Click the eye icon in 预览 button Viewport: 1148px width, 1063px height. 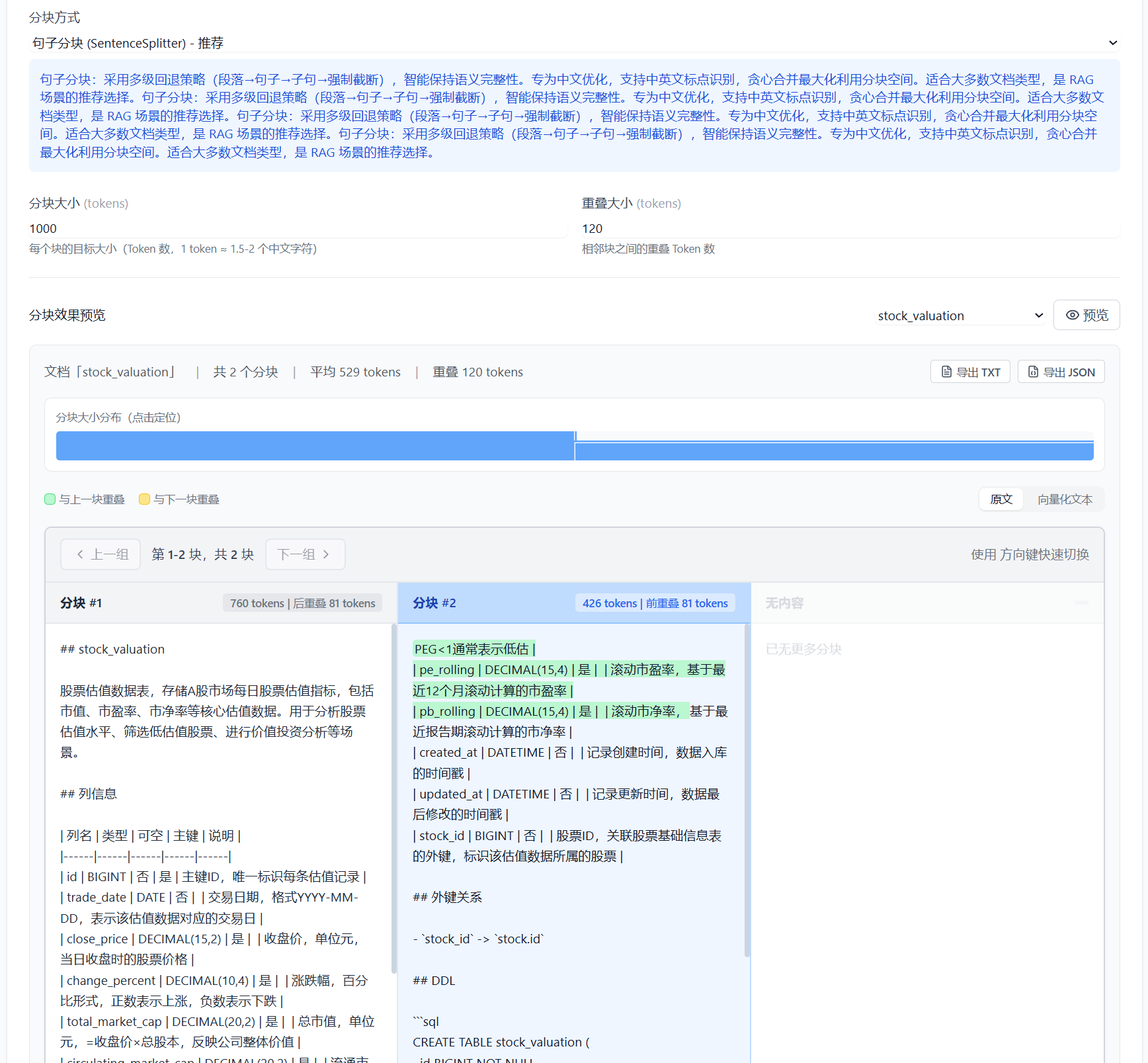pos(1072,315)
